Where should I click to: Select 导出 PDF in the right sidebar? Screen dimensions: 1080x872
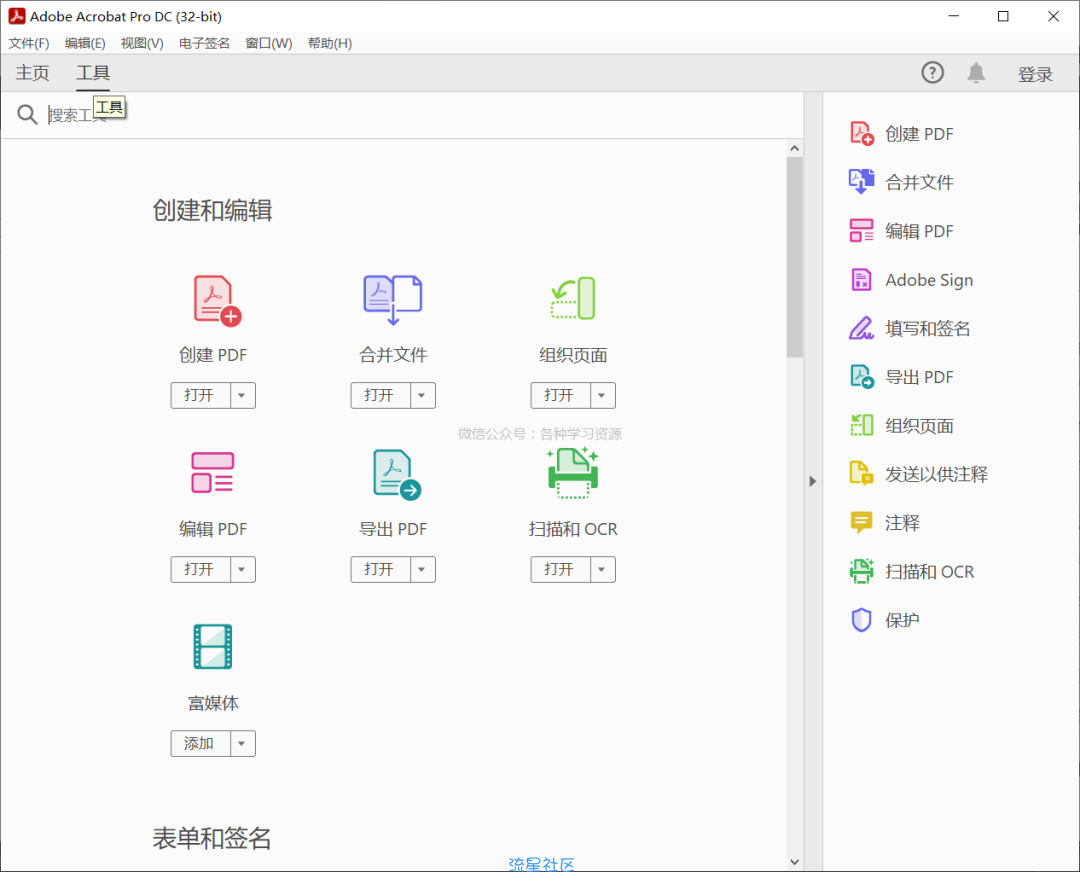[902, 377]
